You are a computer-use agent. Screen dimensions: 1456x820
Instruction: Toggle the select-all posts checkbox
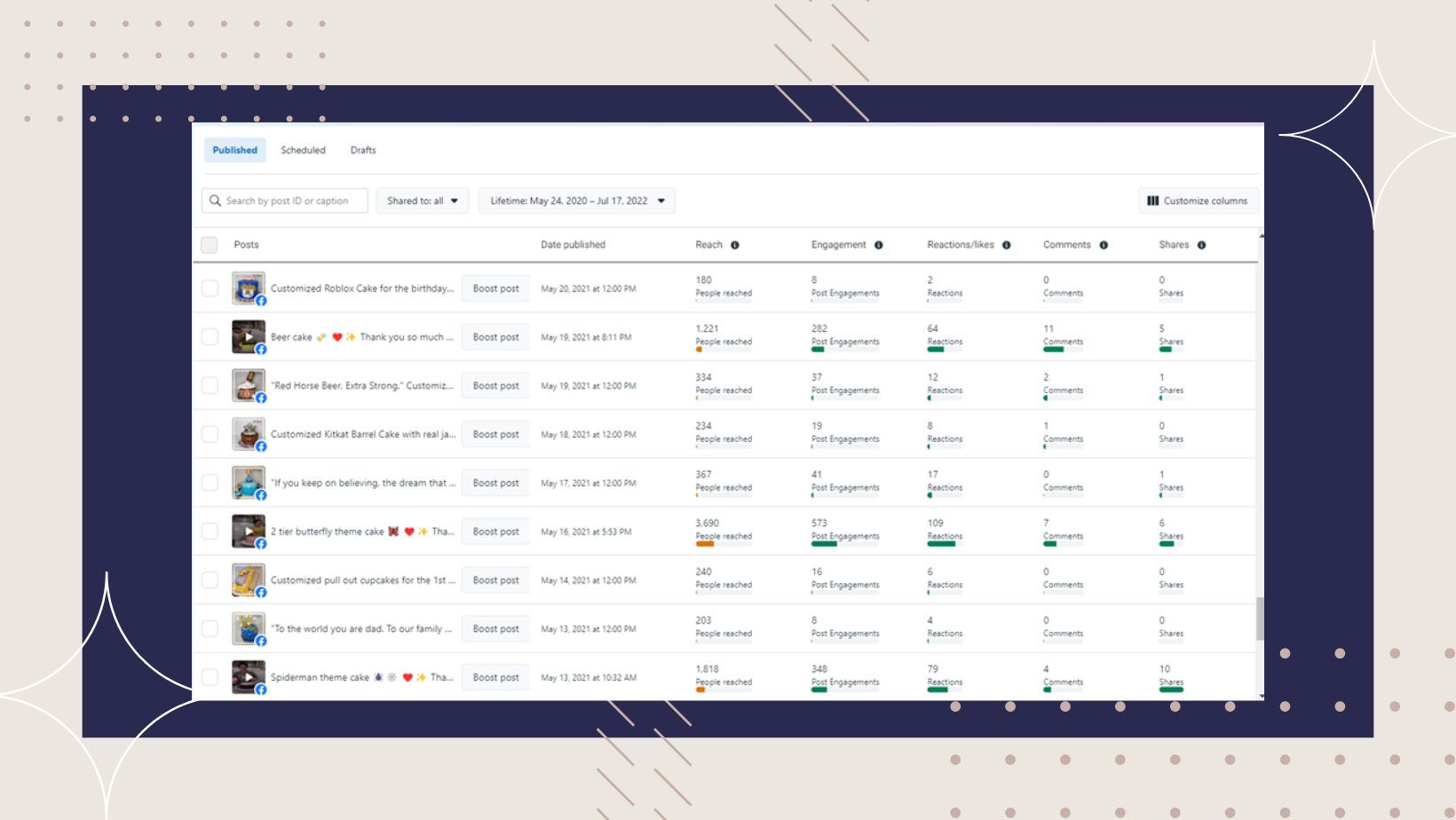(210, 245)
